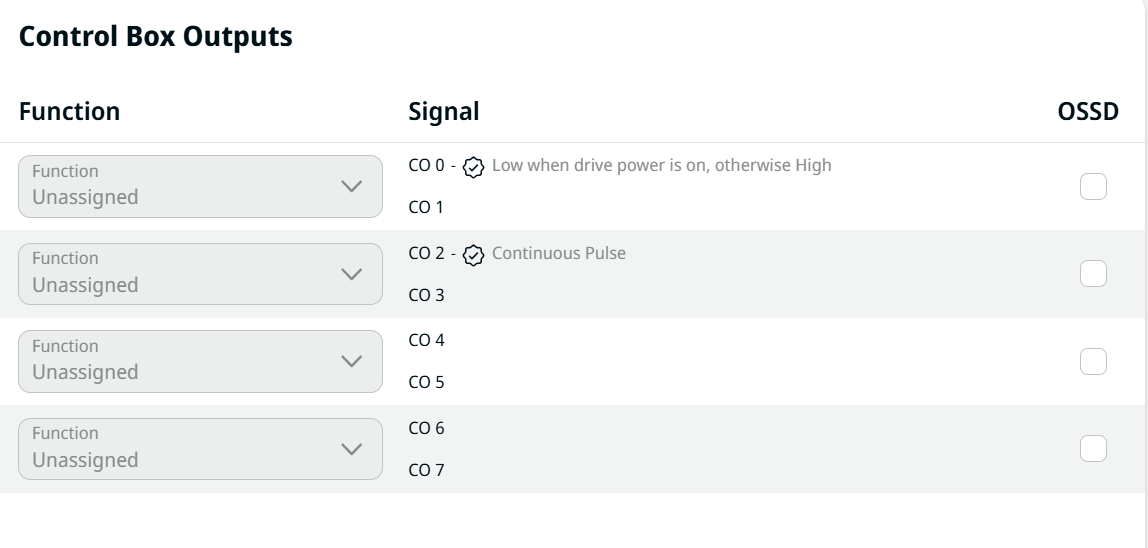This screenshot has width=1148, height=548.
Task: Click the chevron arrow on CO 4/CO 5 function dropdown
Action: pos(351,361)
